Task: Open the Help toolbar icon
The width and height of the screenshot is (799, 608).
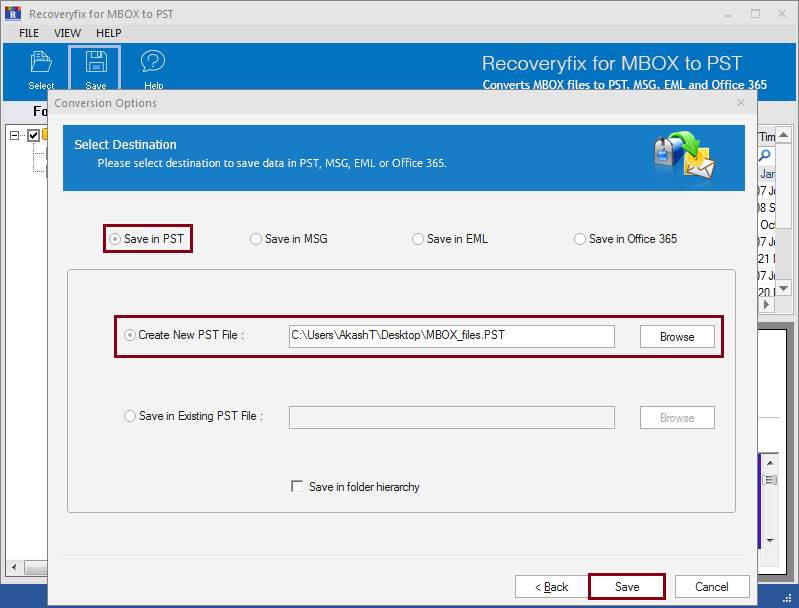Action: pyautogui.click(x=153, y=70)
